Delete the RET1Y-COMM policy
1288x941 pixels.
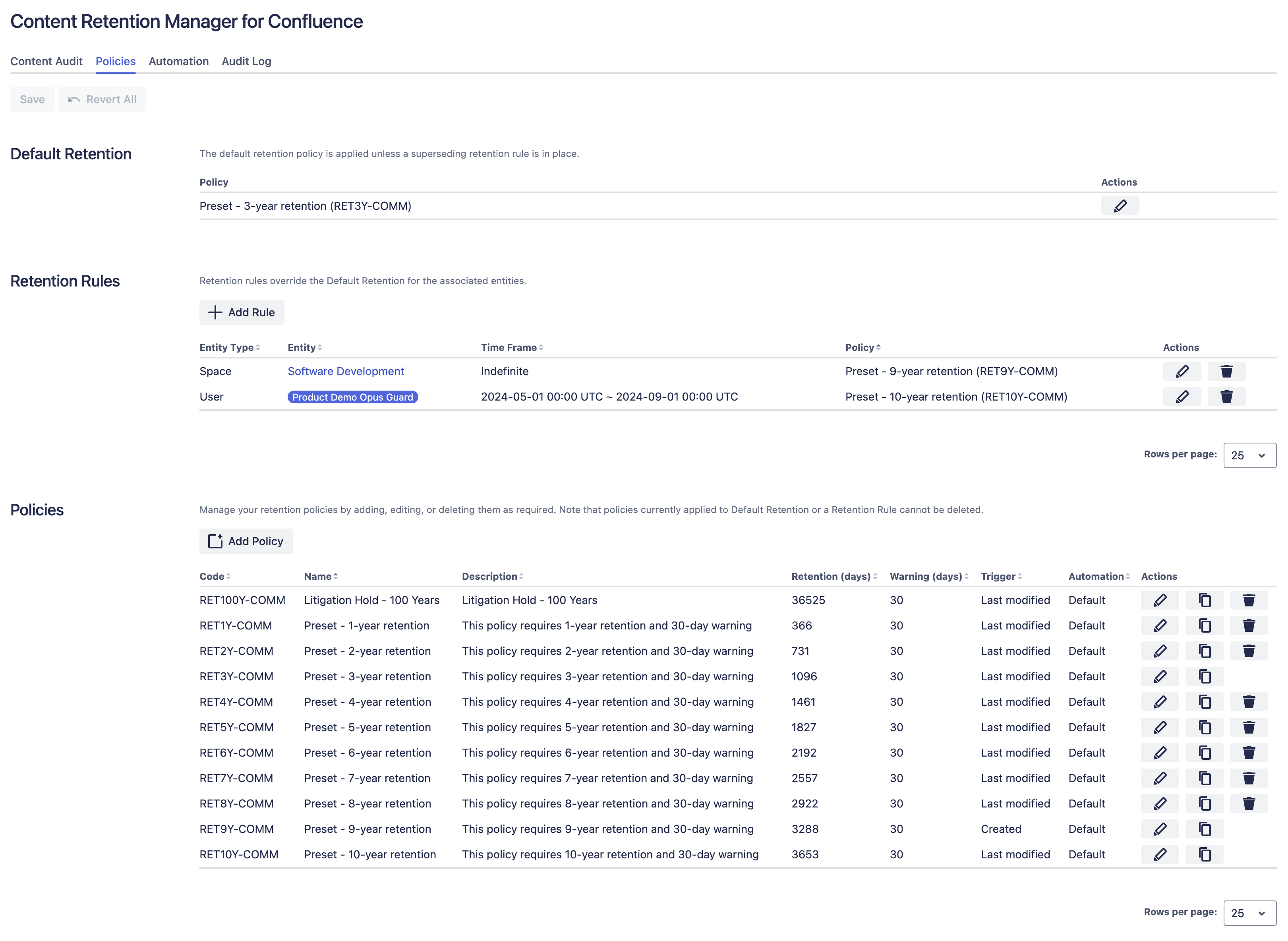pos(1248,626)
